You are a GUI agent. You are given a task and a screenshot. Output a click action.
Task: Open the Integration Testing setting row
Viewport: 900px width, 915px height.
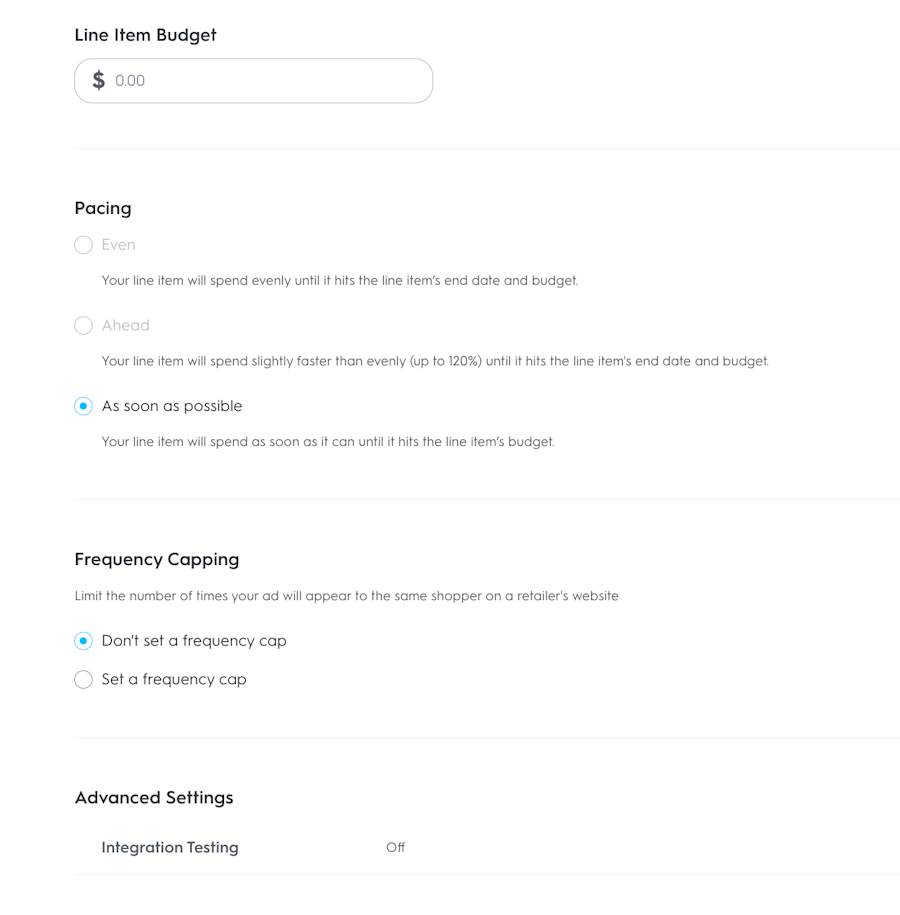(x=170, y=848)
